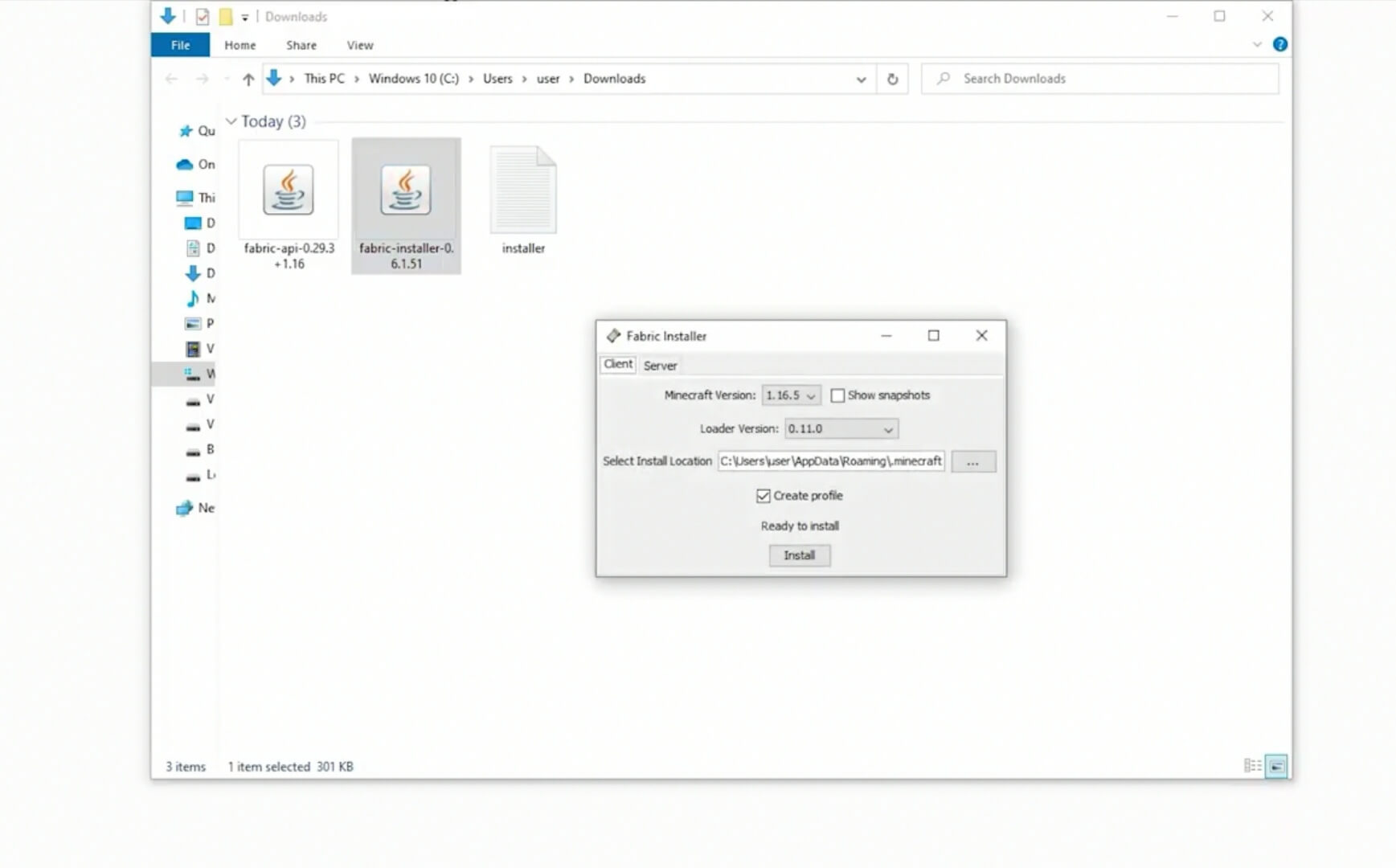Image resolution: width=1396 pixels, height=868 pixels.
Task: Click user in the address breadcrumb
Action: (x=548, y=79)
